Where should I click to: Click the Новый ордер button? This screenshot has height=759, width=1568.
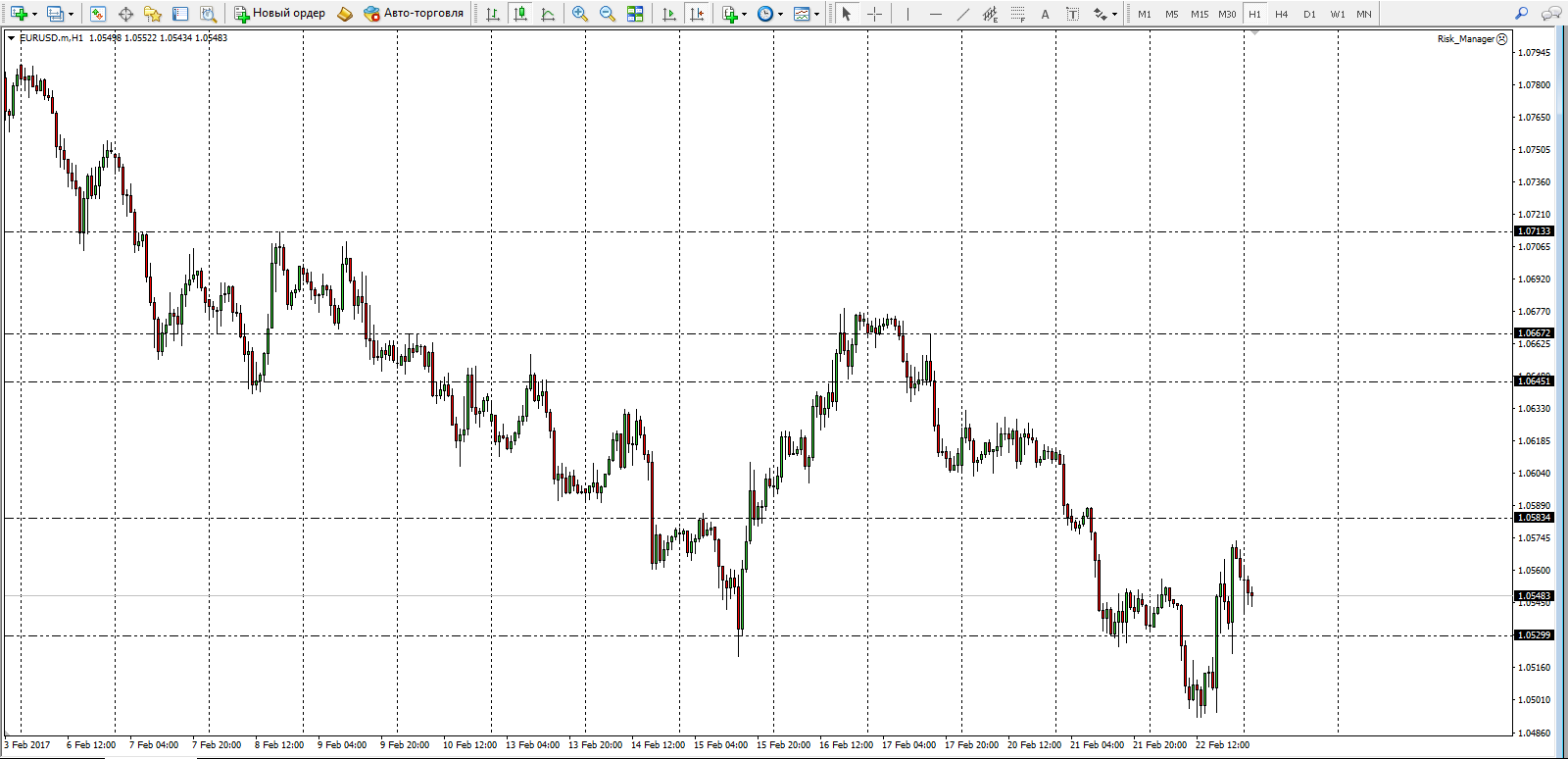click(279, 14)
